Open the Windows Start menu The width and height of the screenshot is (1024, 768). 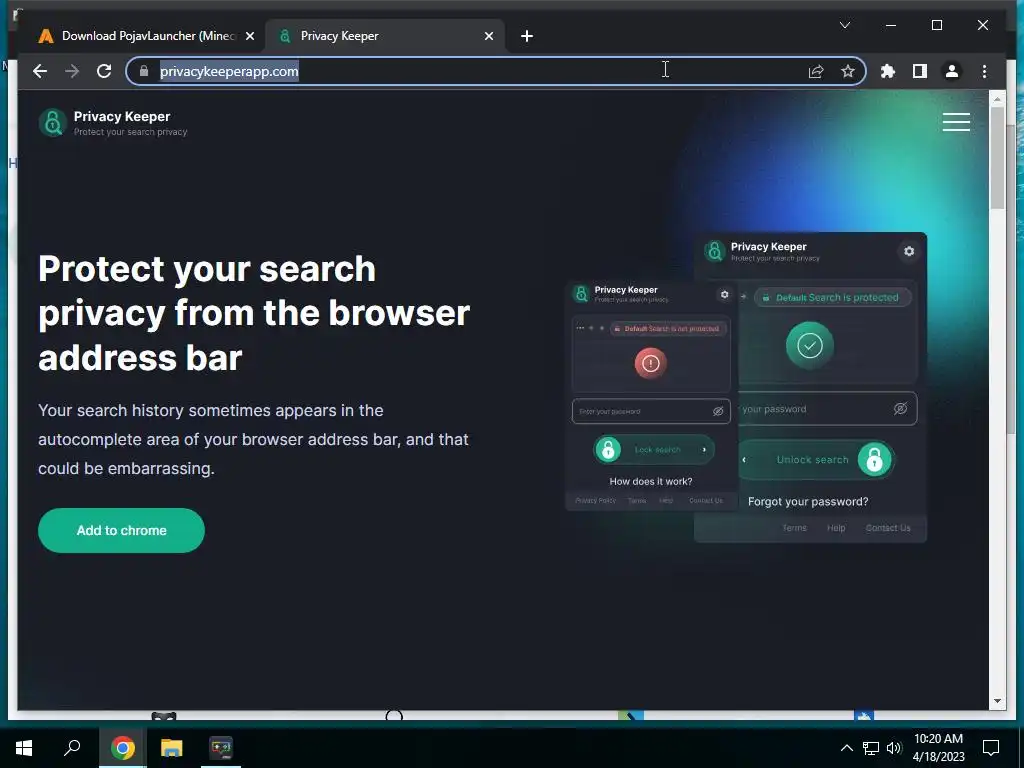pos(24,748)
